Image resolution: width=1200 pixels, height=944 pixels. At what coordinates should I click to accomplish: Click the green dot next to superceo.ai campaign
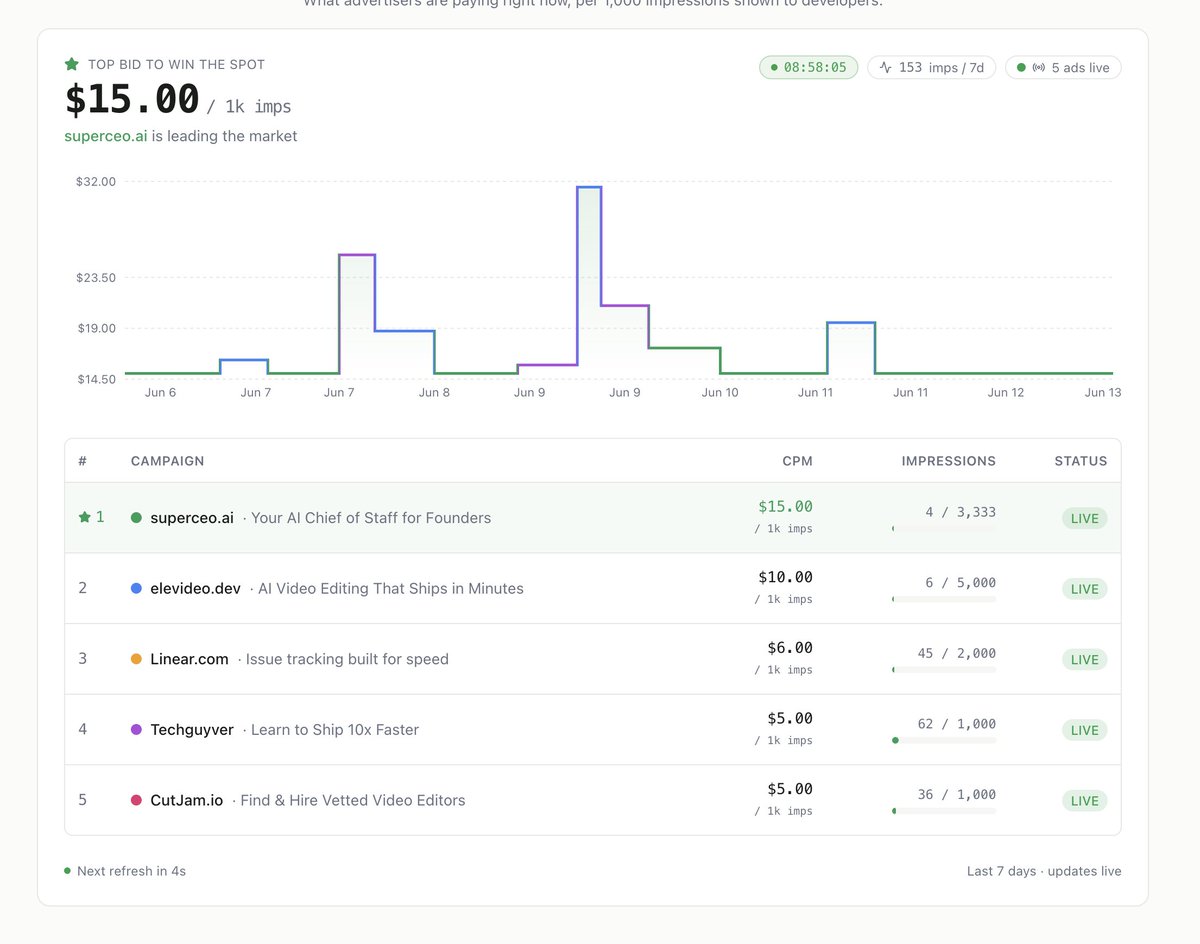click(x=136, y=518)
